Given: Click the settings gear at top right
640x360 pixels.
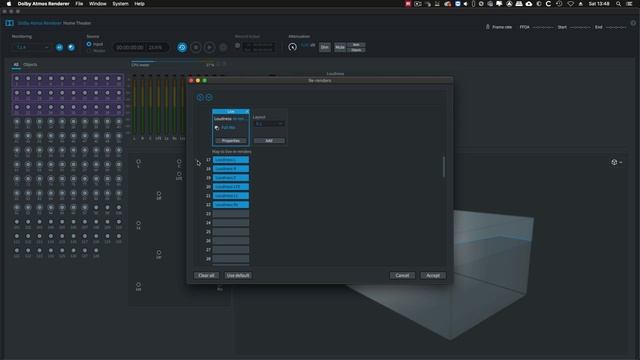Looking at the screenshot, I should coord(633,23).
